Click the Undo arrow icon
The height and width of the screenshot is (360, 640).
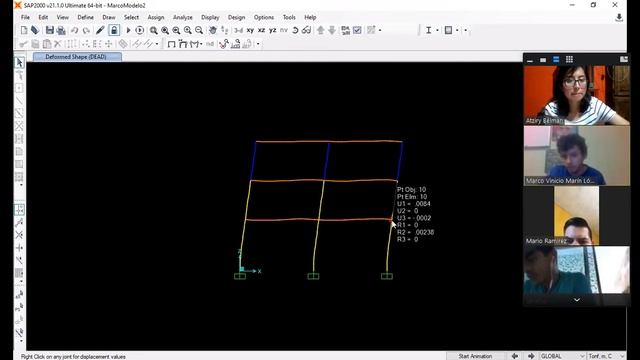pyautogui.click(x=75, y=30)
